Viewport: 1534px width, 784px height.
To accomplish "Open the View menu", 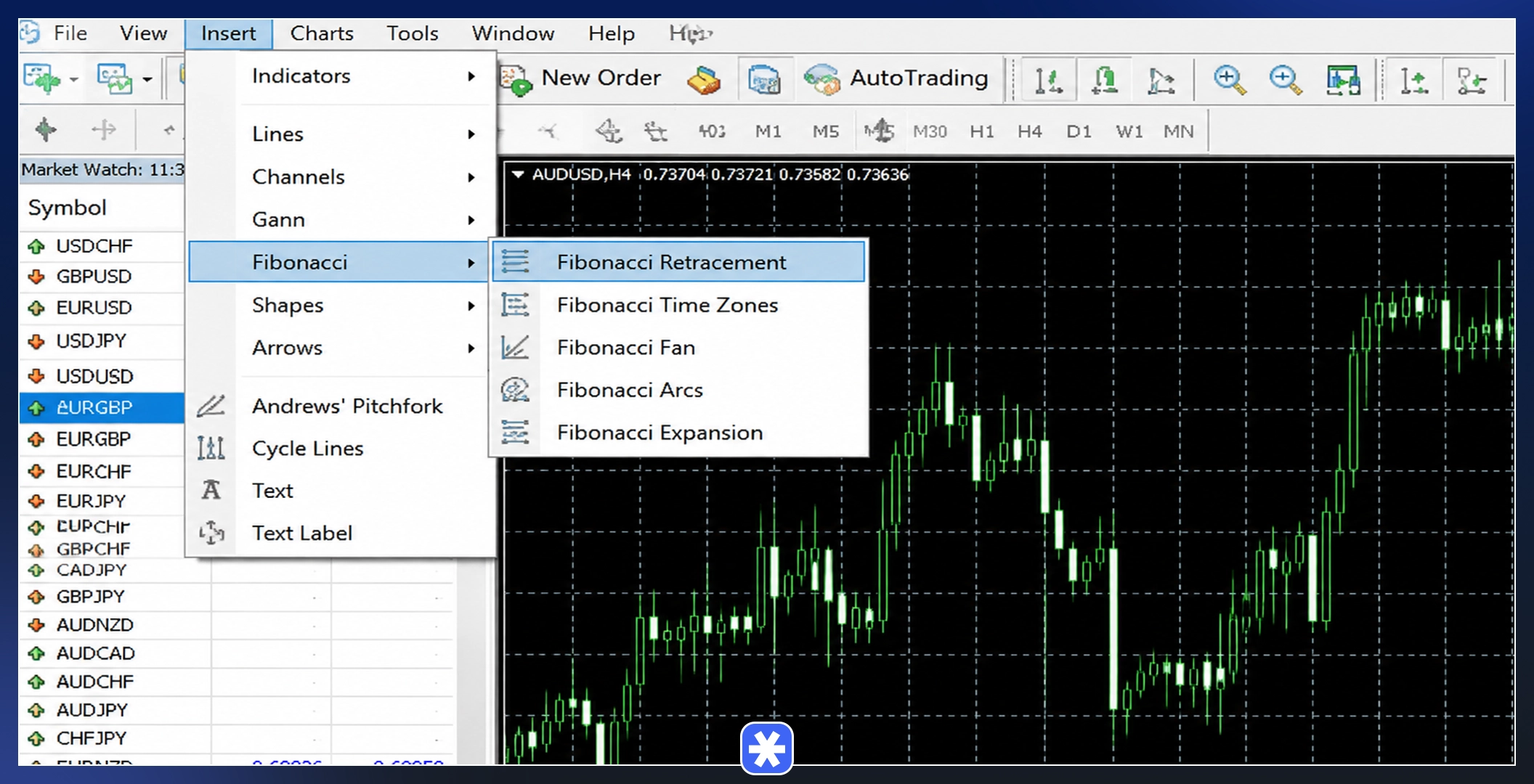I will [143, 33].
